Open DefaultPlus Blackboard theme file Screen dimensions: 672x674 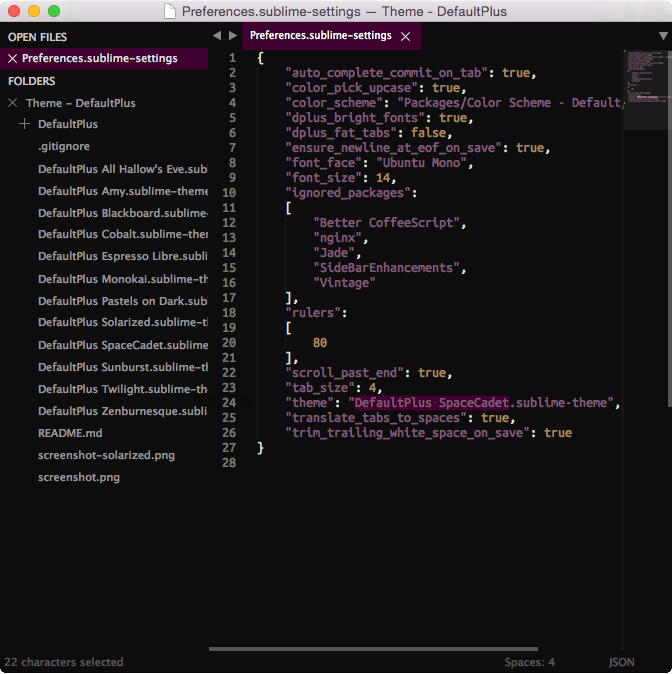point(123,213)
